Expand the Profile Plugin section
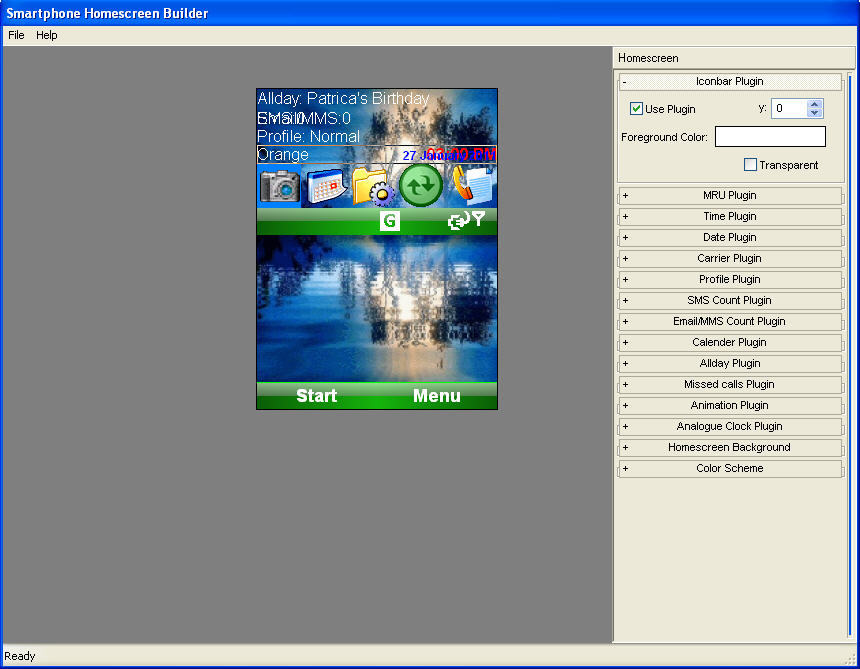 [729, 280]
